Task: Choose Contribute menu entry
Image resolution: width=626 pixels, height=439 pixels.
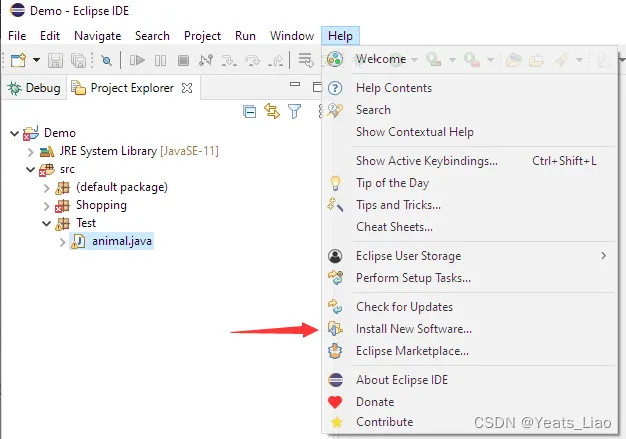Action: tap(470, 422)
